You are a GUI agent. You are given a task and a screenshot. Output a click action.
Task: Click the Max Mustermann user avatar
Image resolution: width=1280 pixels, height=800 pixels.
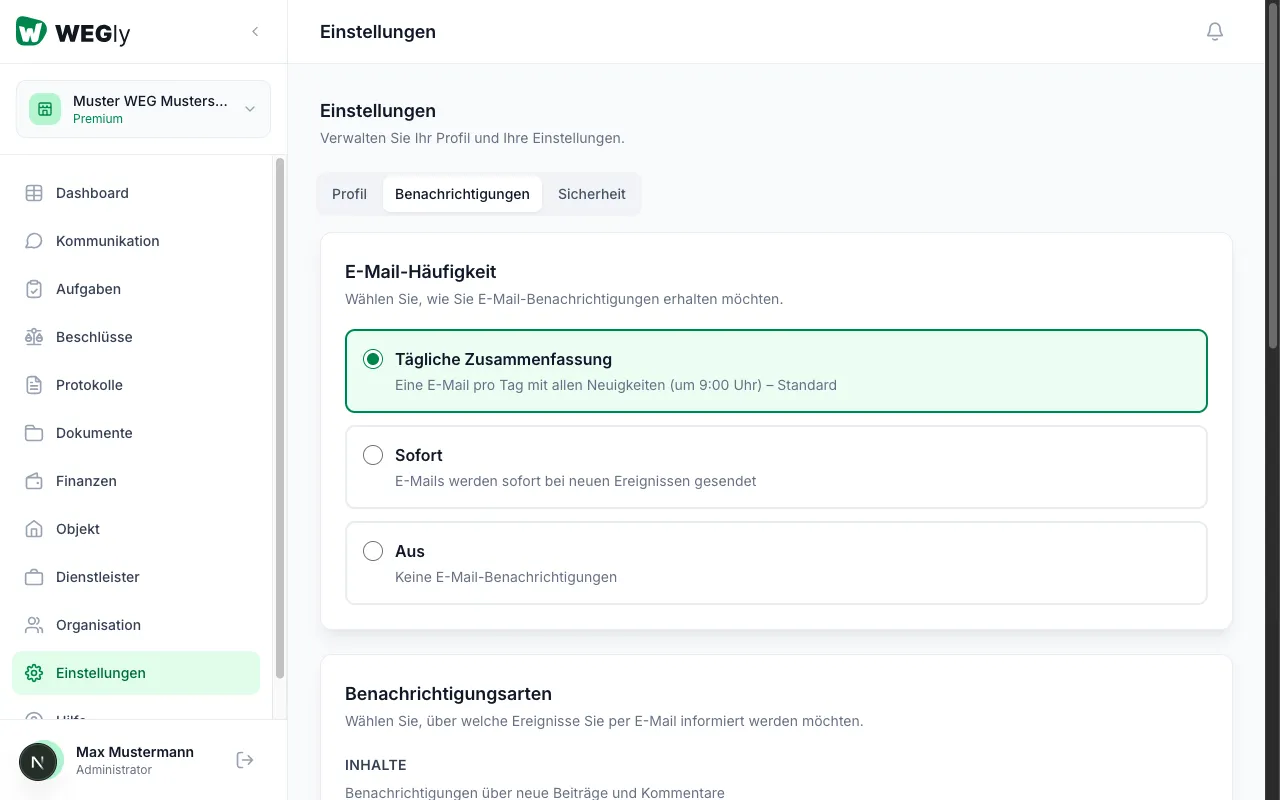coord(38,761)
